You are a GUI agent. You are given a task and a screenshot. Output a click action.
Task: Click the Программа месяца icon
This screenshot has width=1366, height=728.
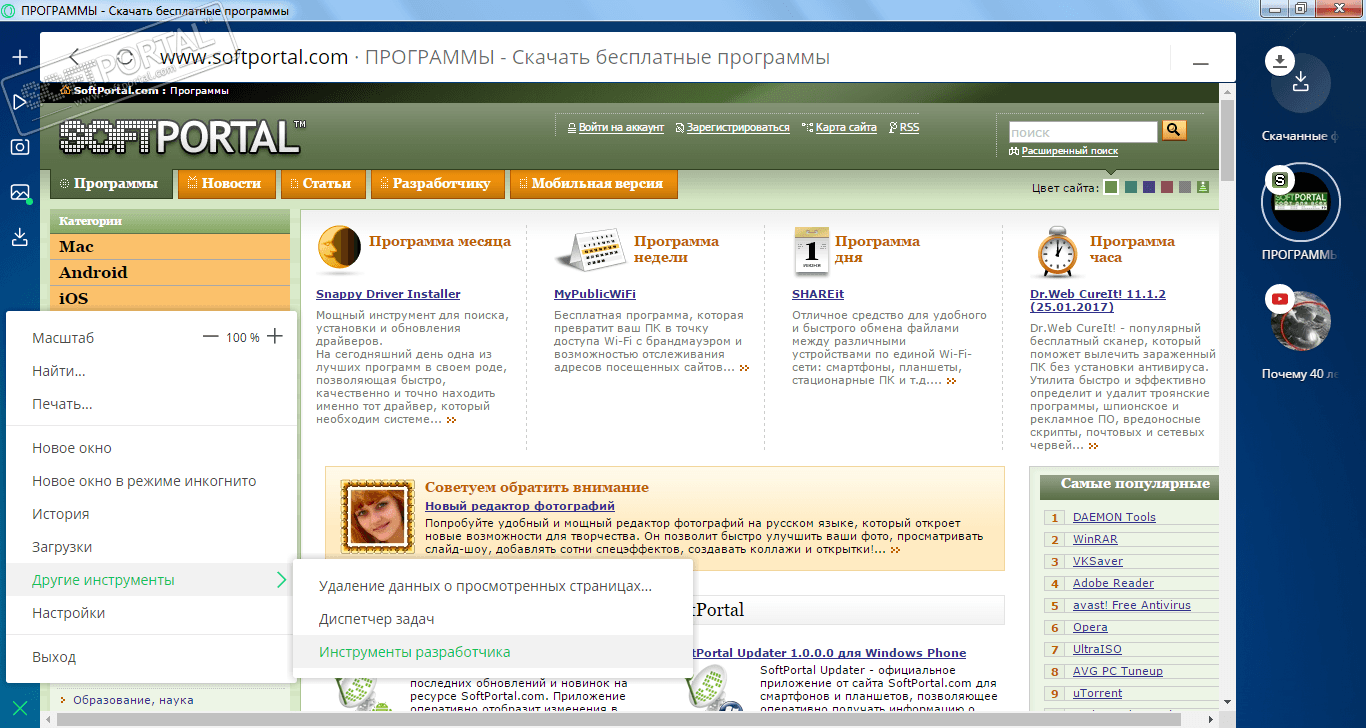point(339,250)
